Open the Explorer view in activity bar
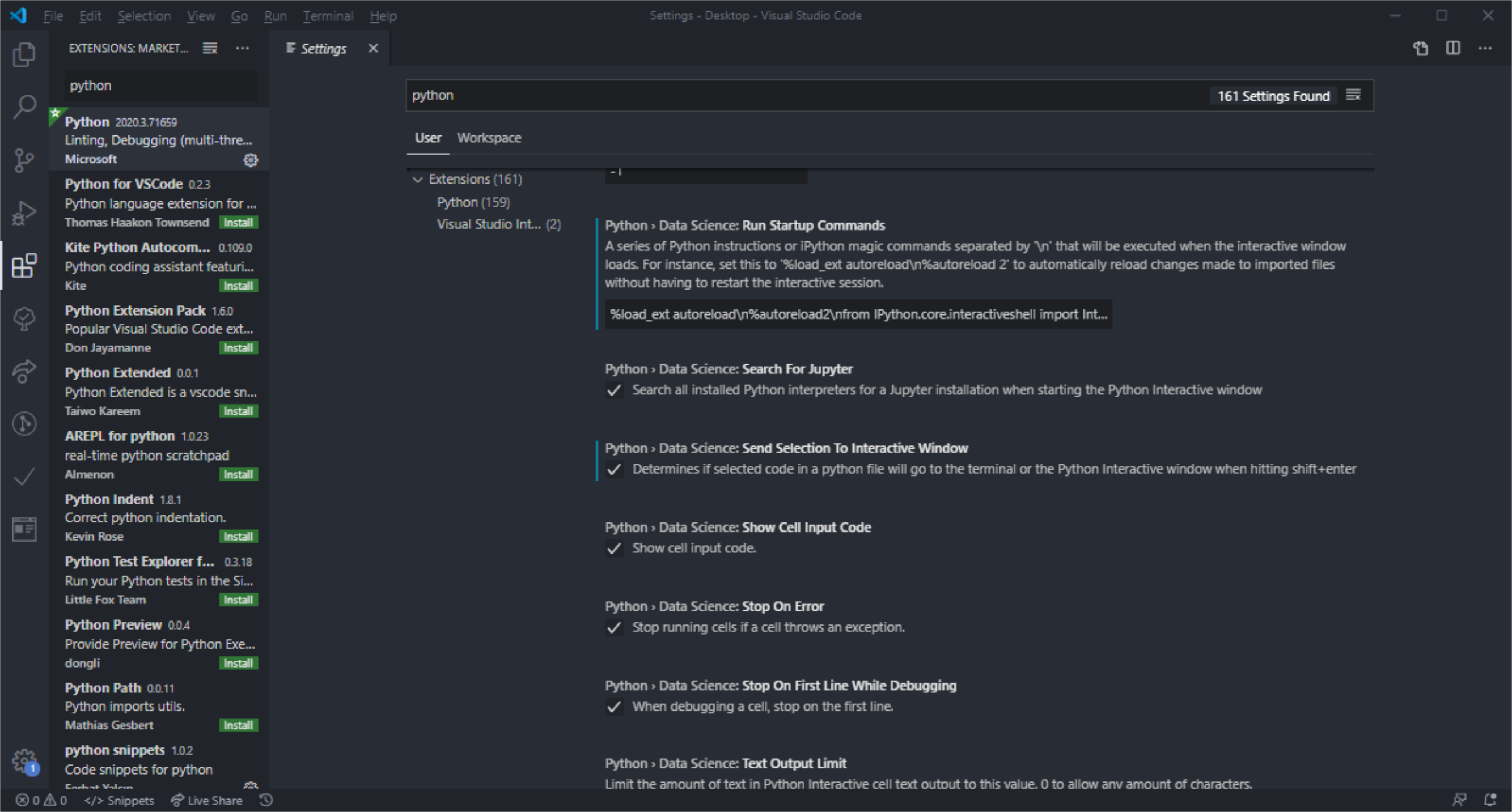The image size is (1512, 812). point(24,54)
